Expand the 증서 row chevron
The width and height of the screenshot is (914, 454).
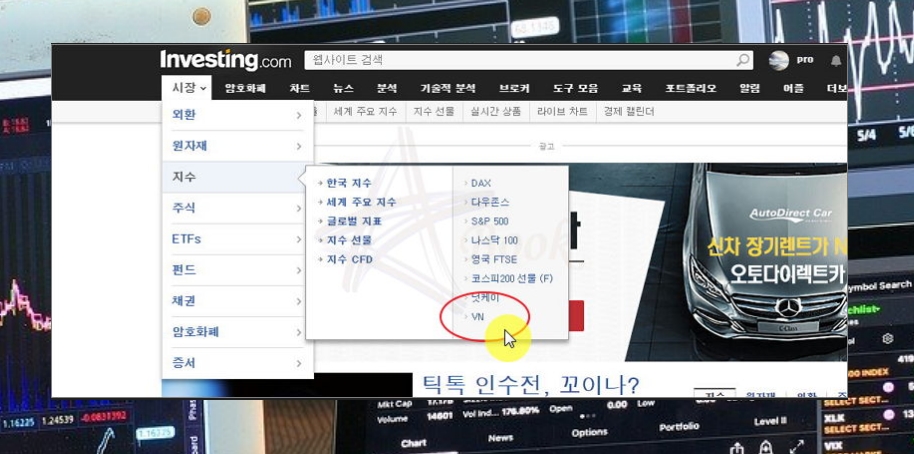click(298, 363)
